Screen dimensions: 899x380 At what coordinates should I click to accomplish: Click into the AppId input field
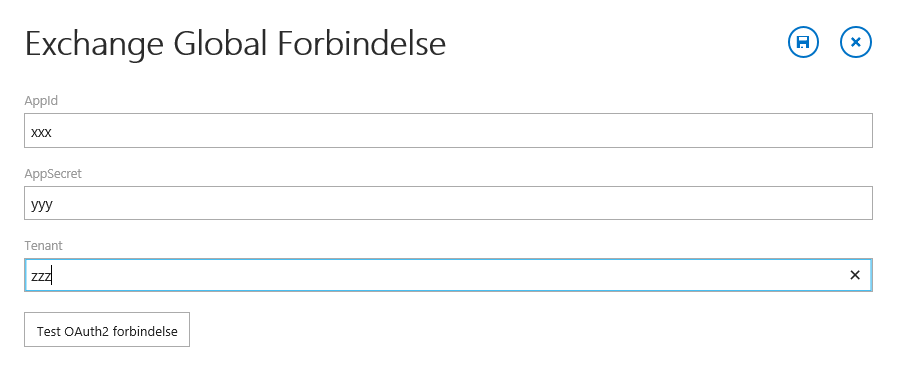coord(448,131)
